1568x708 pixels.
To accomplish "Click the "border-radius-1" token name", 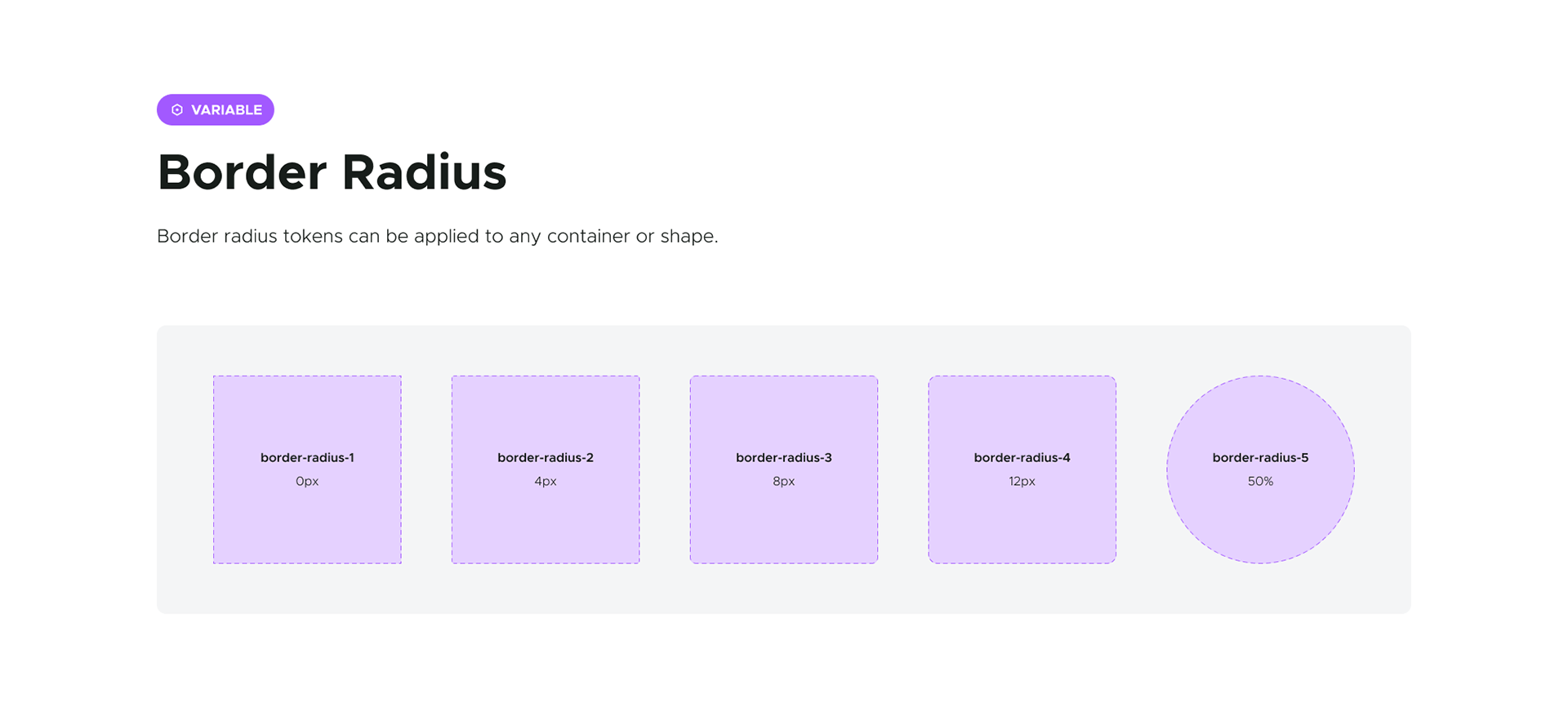I will click(307, 457).
